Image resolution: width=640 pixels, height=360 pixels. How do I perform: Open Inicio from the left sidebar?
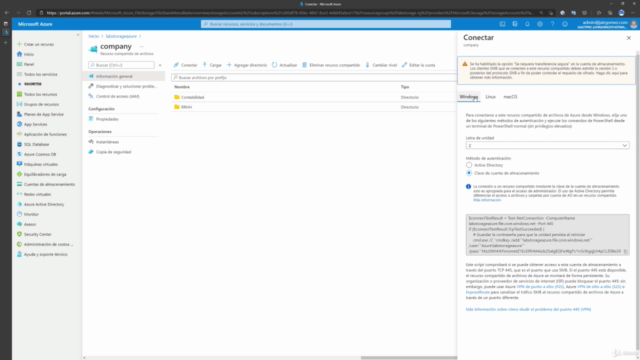pos(25,54)
